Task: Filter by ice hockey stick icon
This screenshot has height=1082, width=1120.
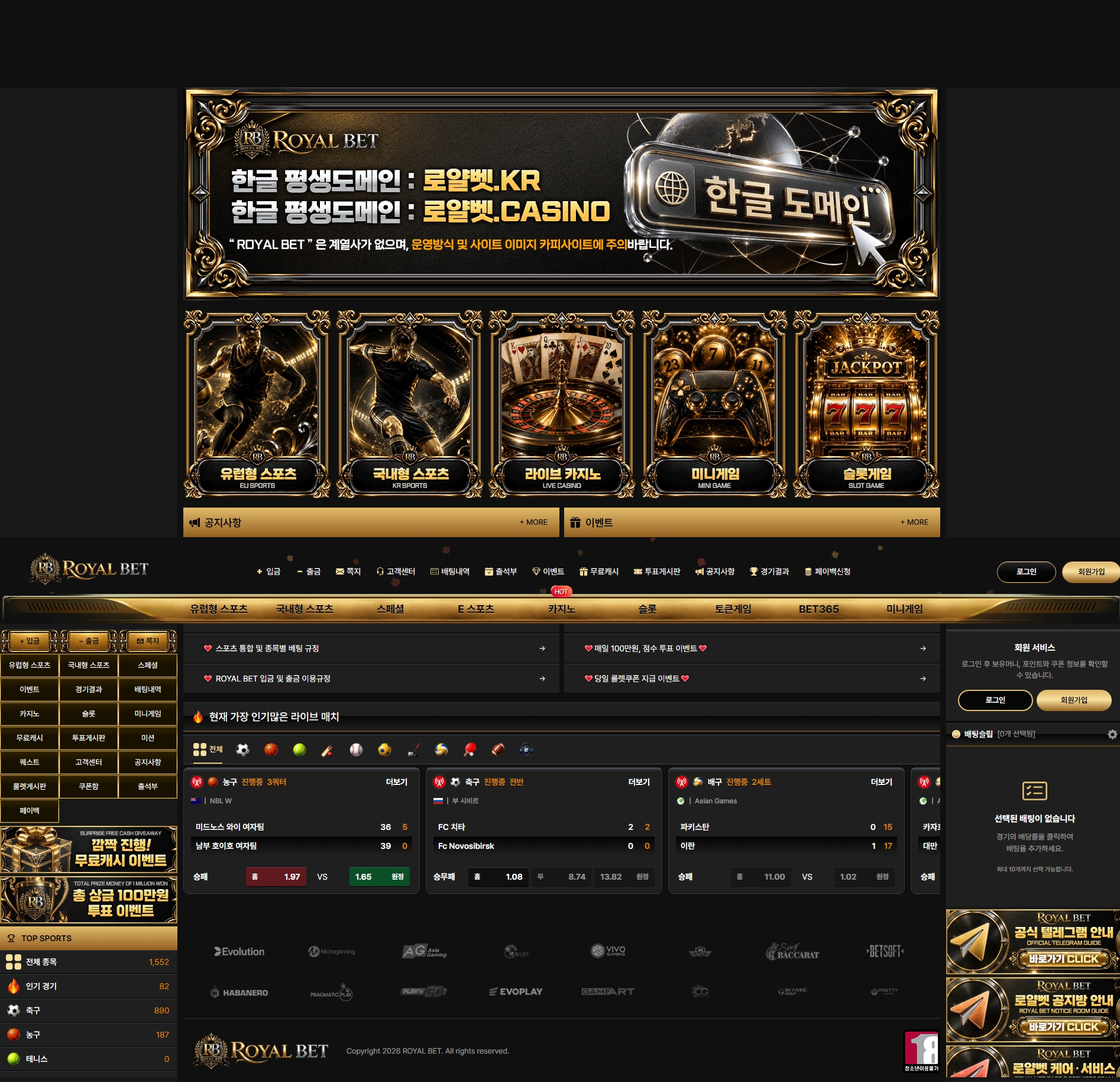Action: (x=413, y=750)
